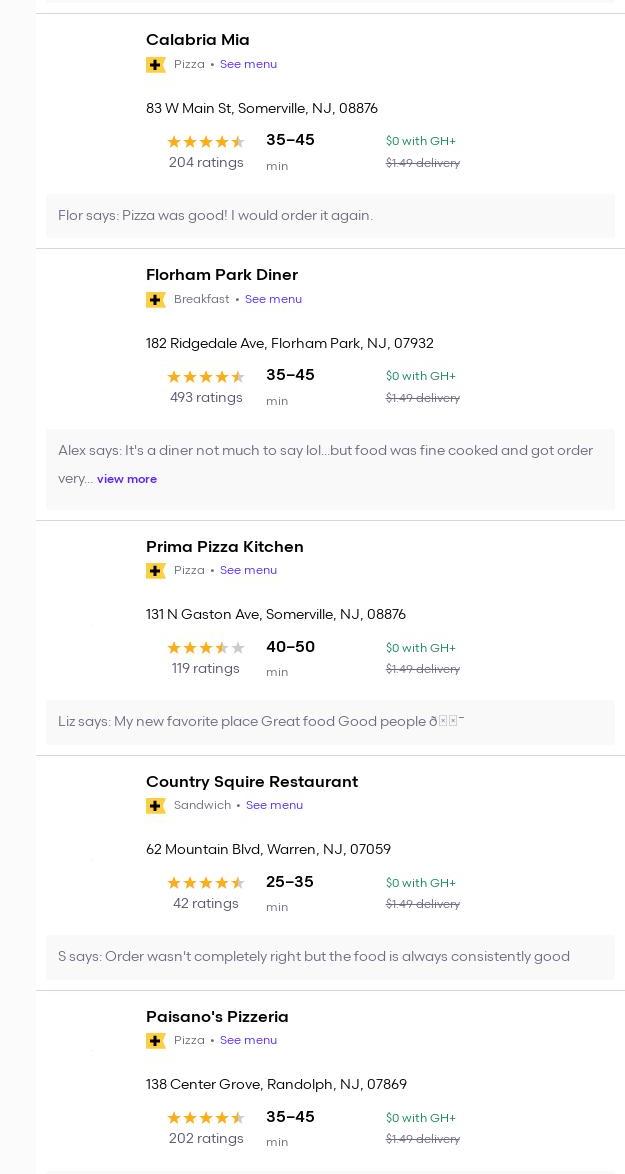Click 493 ratings under Florham Park Diner
The width and height of the screenshot is (625, 1174).
coord(206,398)
